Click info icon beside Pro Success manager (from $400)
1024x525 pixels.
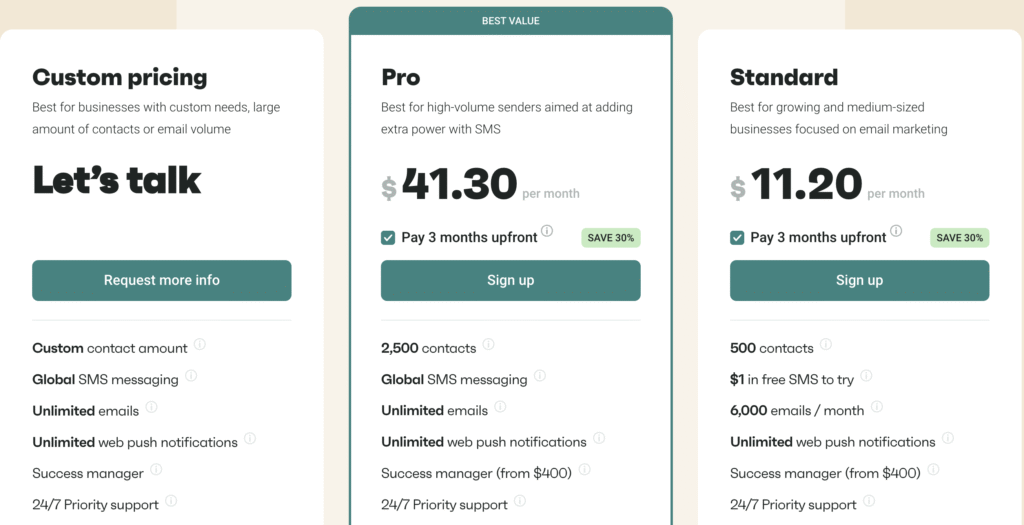pyautogui.click(x=584, y=470)
